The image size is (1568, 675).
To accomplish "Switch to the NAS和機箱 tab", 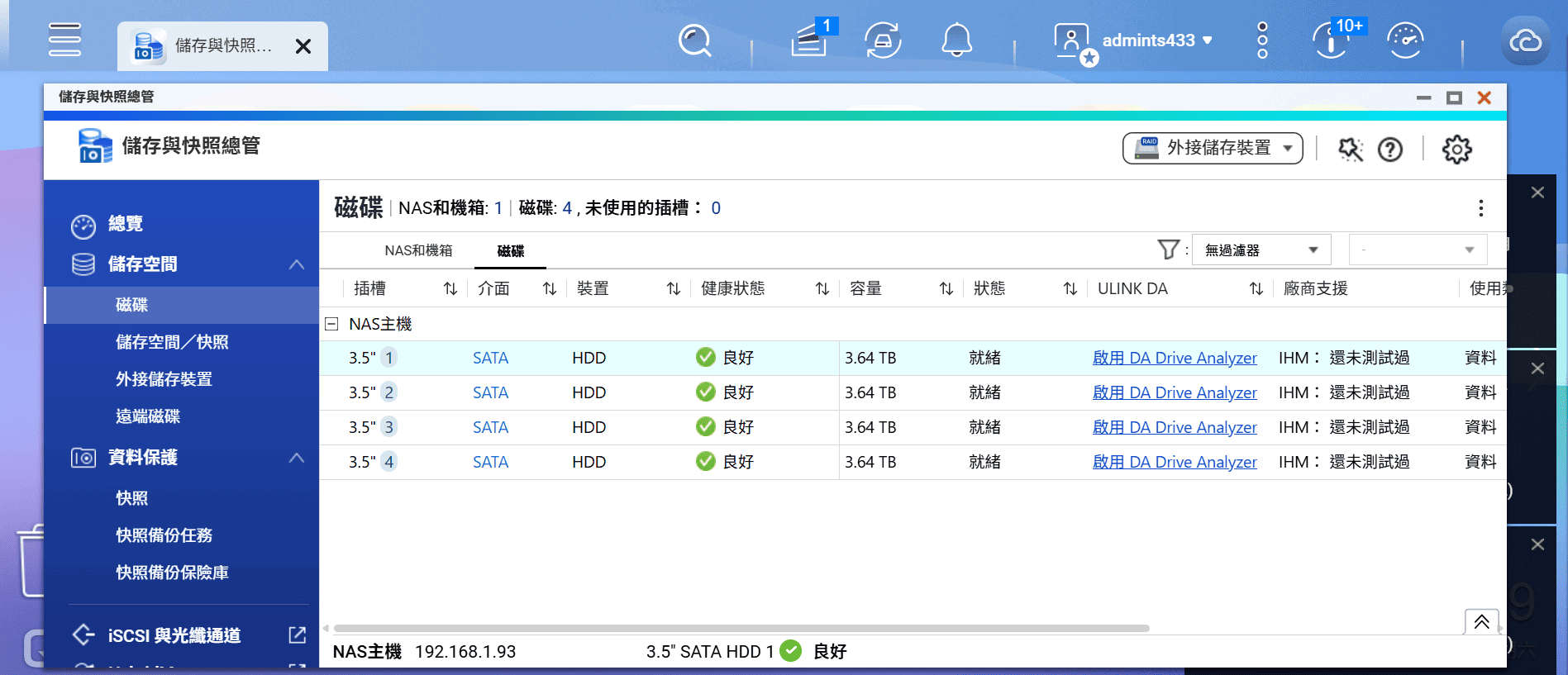I will (418, 250).
